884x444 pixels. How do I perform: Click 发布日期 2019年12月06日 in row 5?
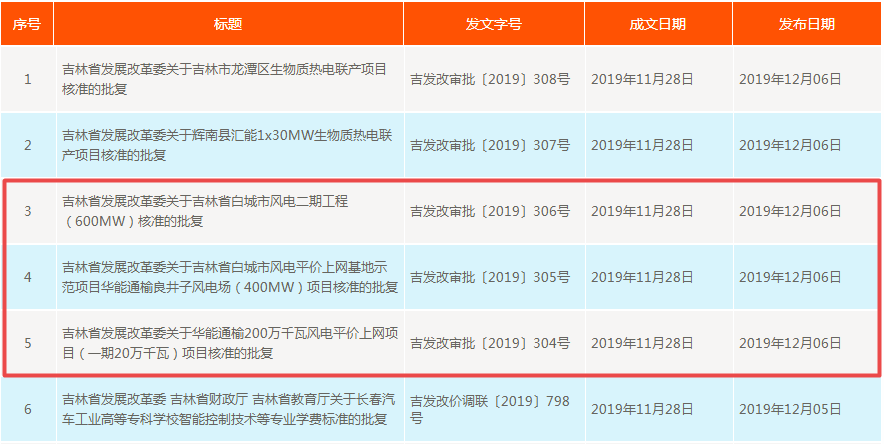[x=790, y=343]
